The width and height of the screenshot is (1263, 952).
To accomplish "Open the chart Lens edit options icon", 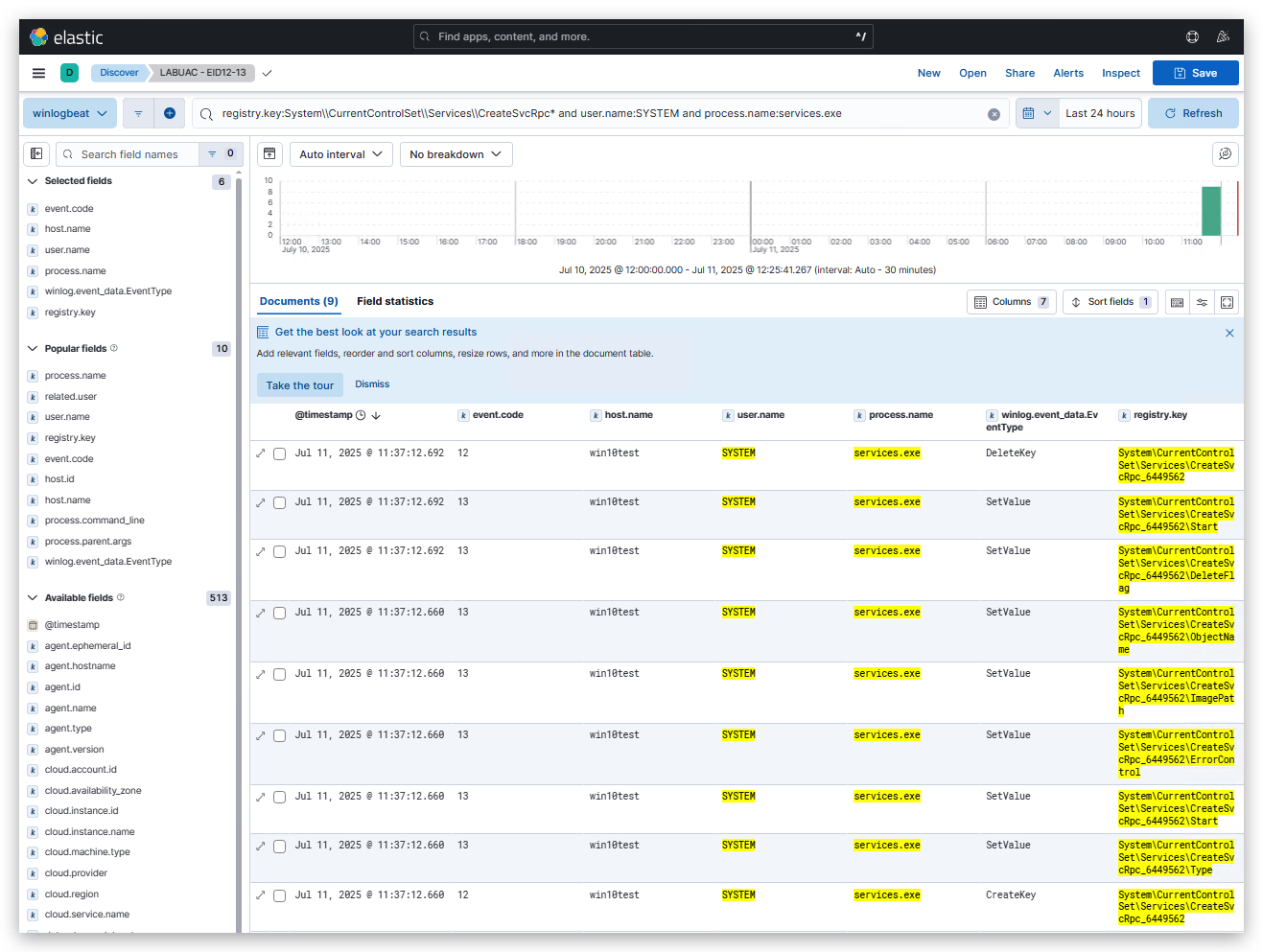I will pyautogui.click(x=1225, y=153).
